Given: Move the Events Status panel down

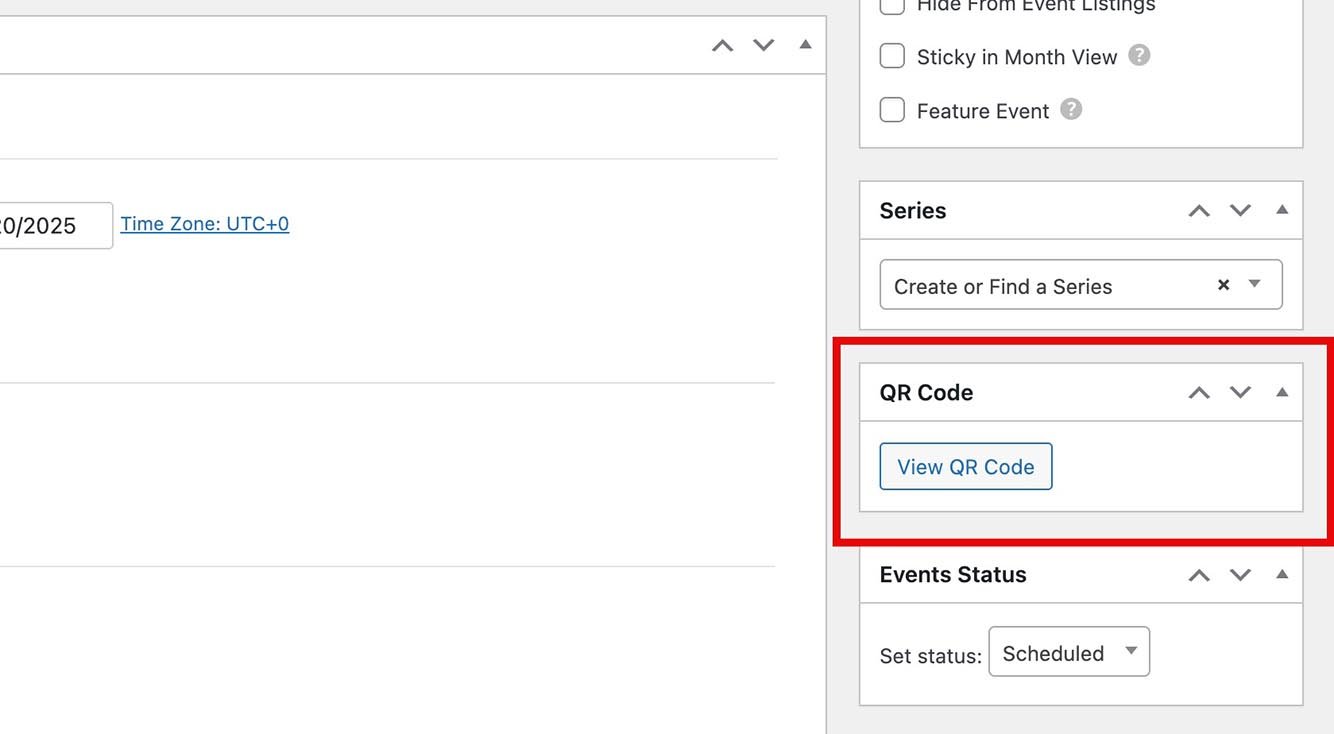Looking at the screenshot, I should click(x=1240, y=575).
